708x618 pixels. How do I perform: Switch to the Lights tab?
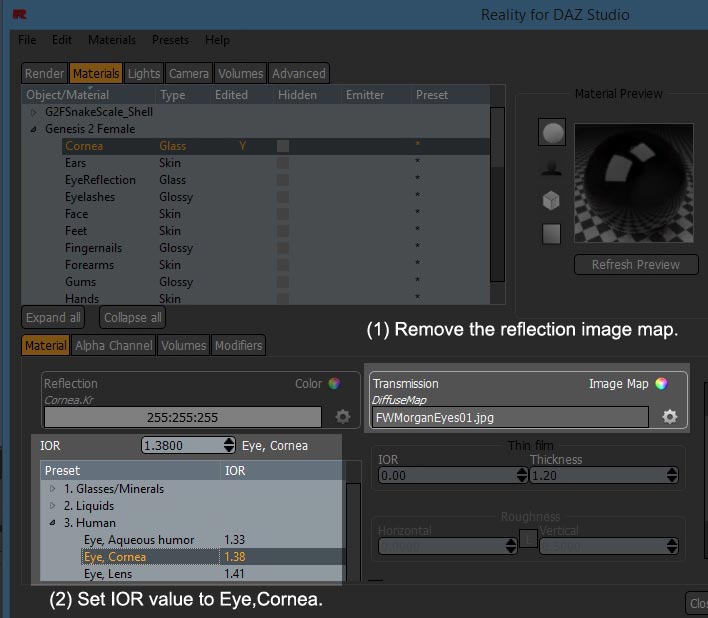144,73
